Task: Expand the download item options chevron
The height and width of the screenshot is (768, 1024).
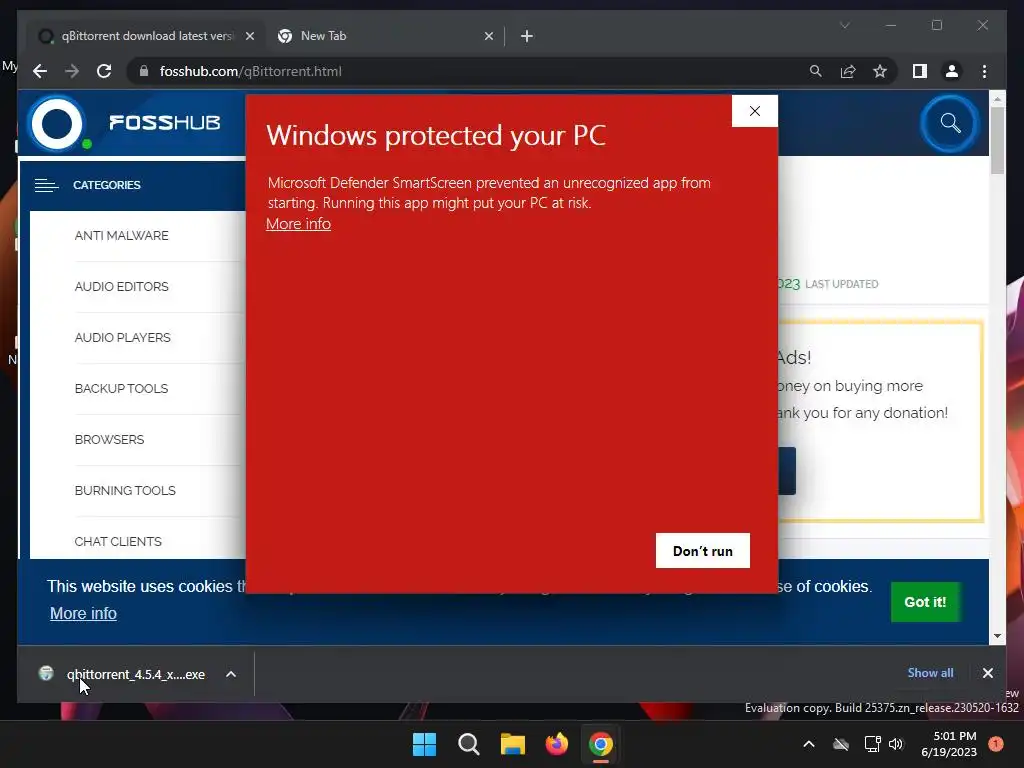Action: 231,674
